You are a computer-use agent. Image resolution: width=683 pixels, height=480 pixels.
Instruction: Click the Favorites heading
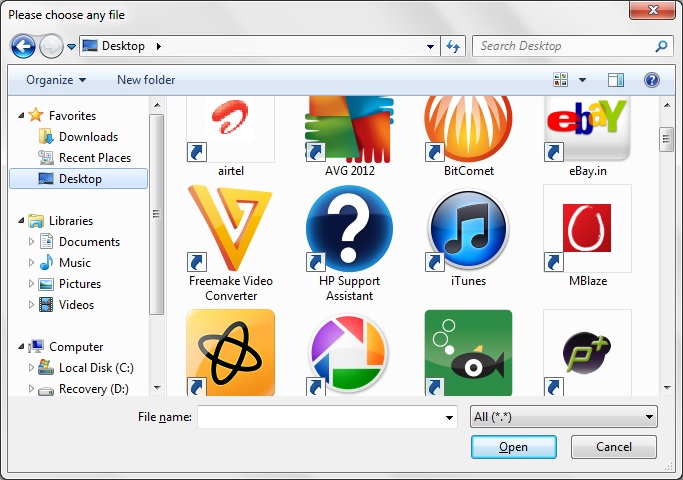(x=62, y=116)
